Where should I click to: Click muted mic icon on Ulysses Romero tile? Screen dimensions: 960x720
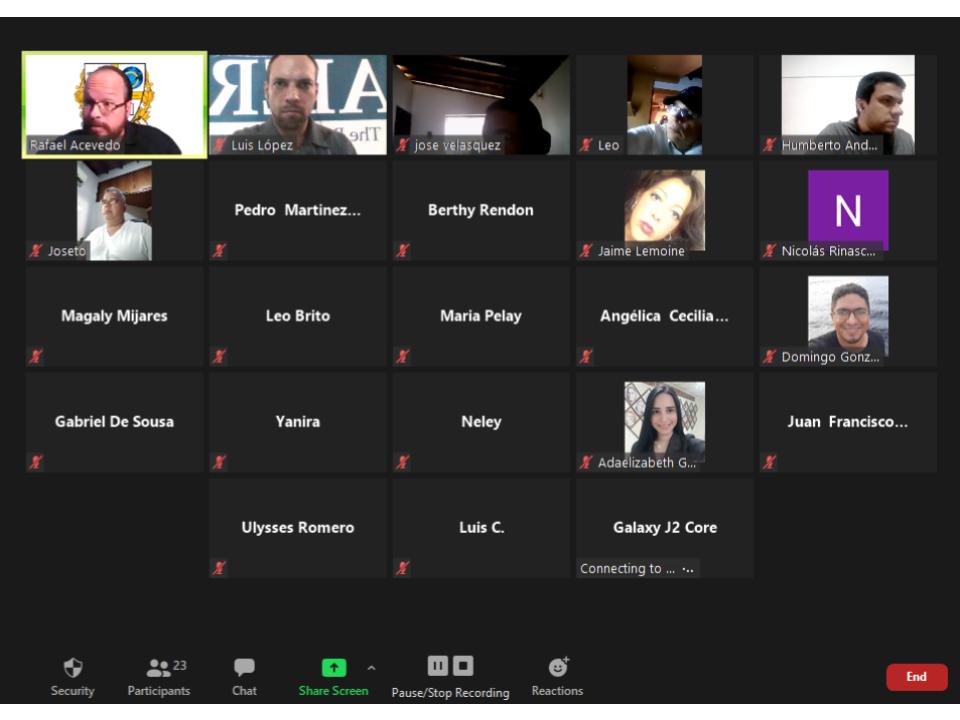(220, 568)
